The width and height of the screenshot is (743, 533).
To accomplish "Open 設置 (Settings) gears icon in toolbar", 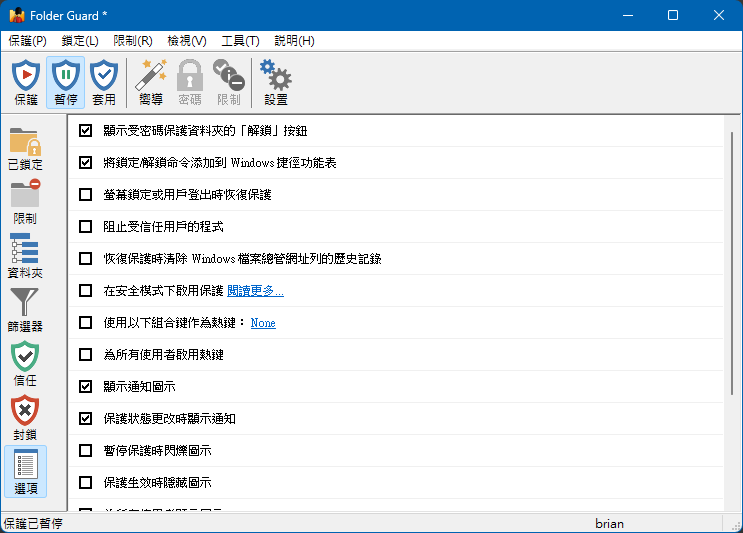I will tap(275, 82).
